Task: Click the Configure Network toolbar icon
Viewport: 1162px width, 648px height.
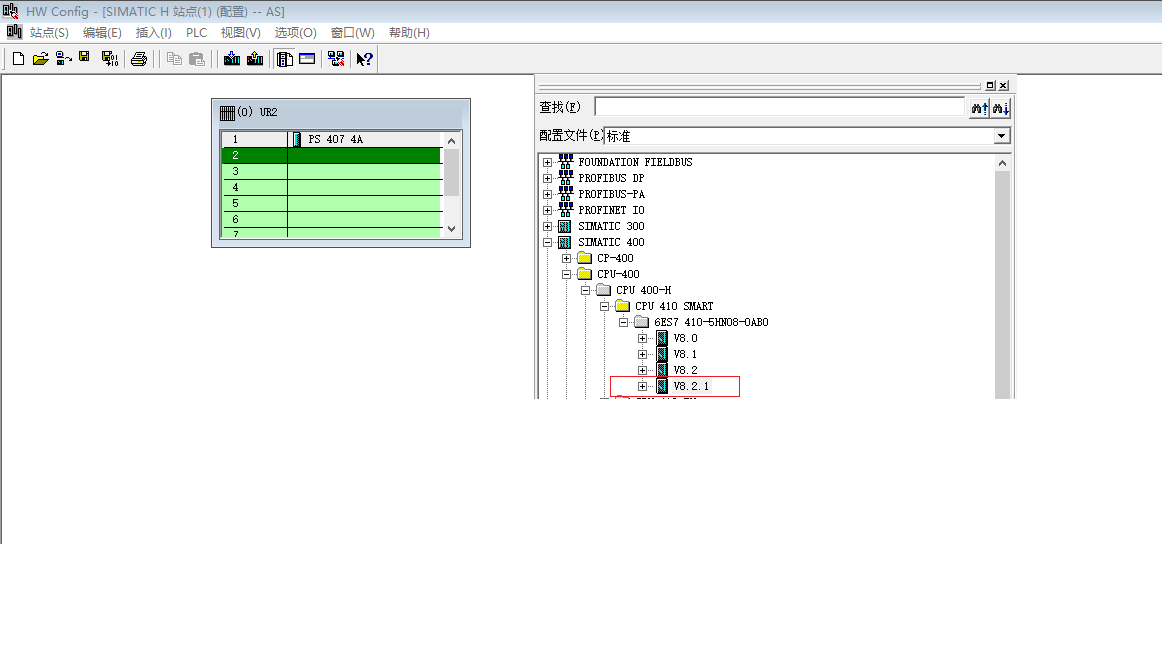Action: pos(336,59)
